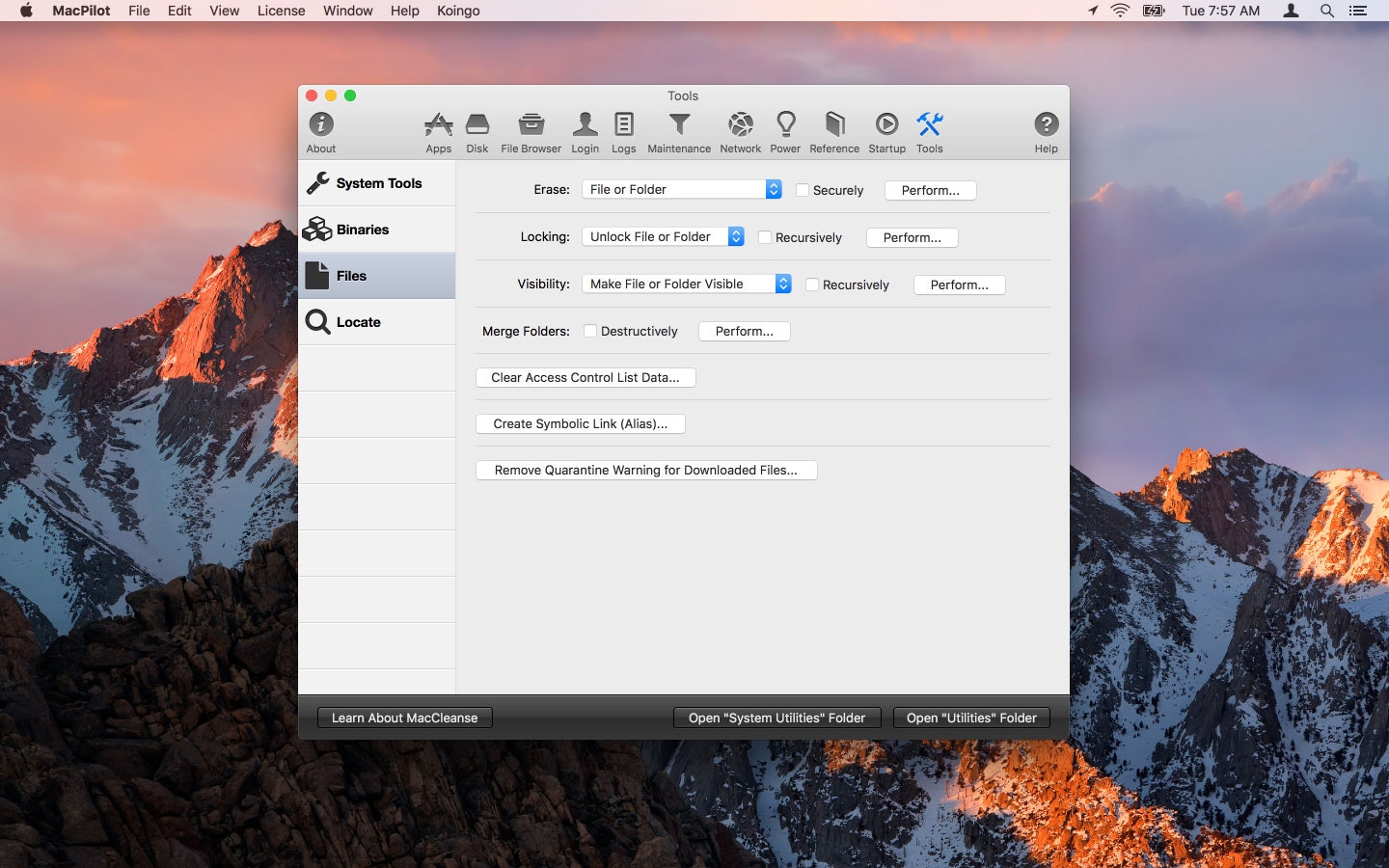Open the License menu
1389x868 pixels.
pyautogui.click(x=281, y=11)
